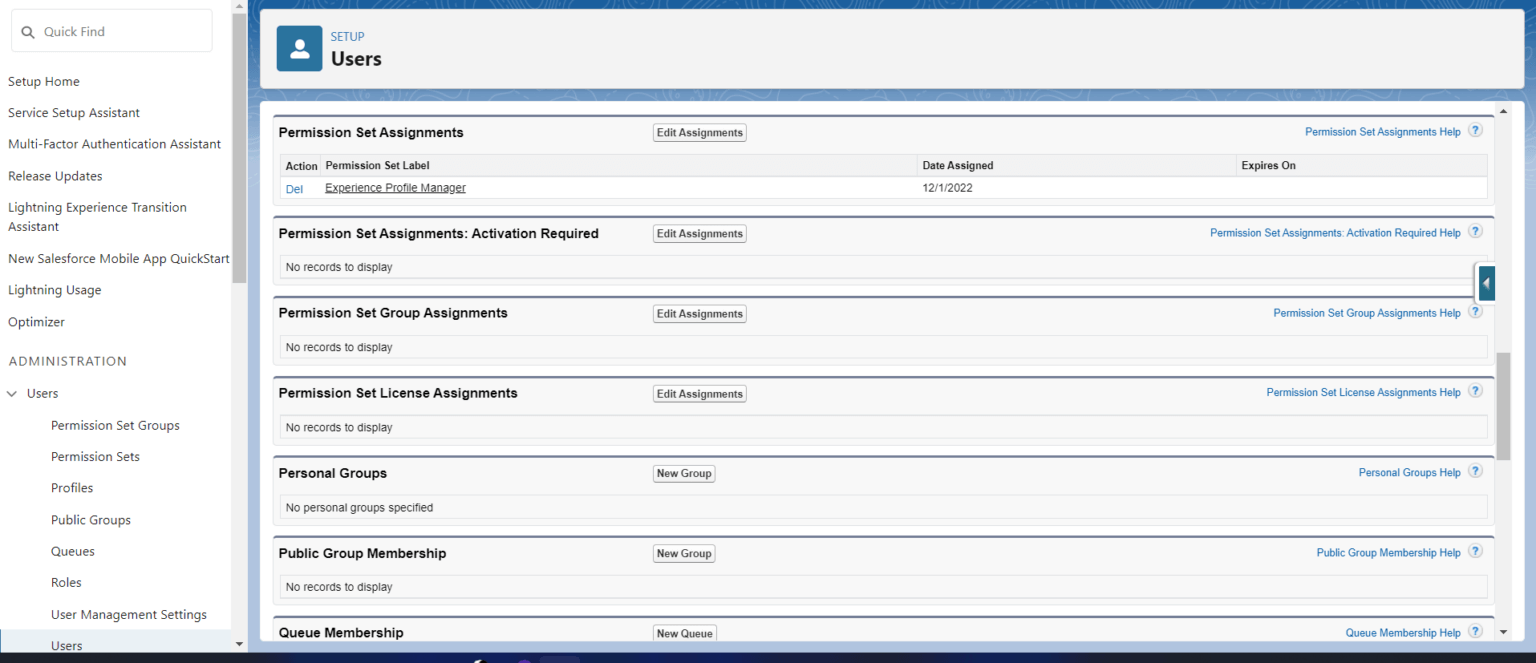Open help for Personal Groups section
This screenshot has width=1536, height=663.
[x=1475, y=471]
